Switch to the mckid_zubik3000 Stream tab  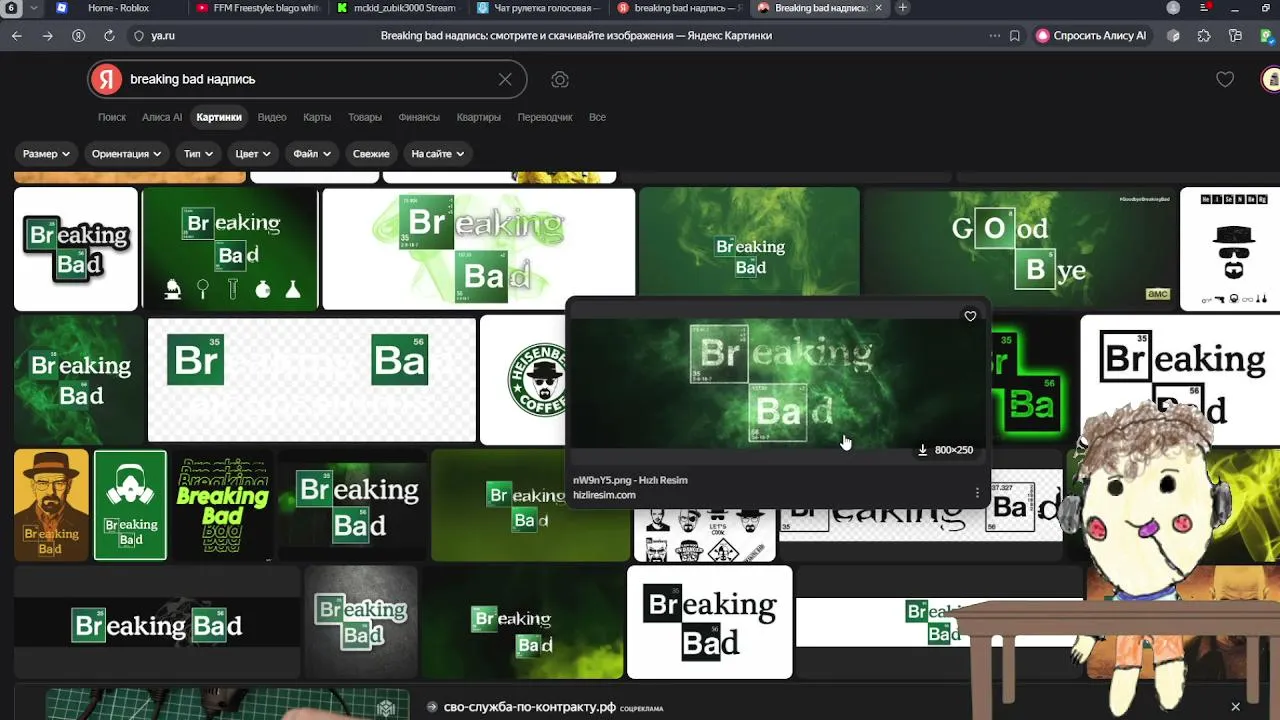click(398, 8)
